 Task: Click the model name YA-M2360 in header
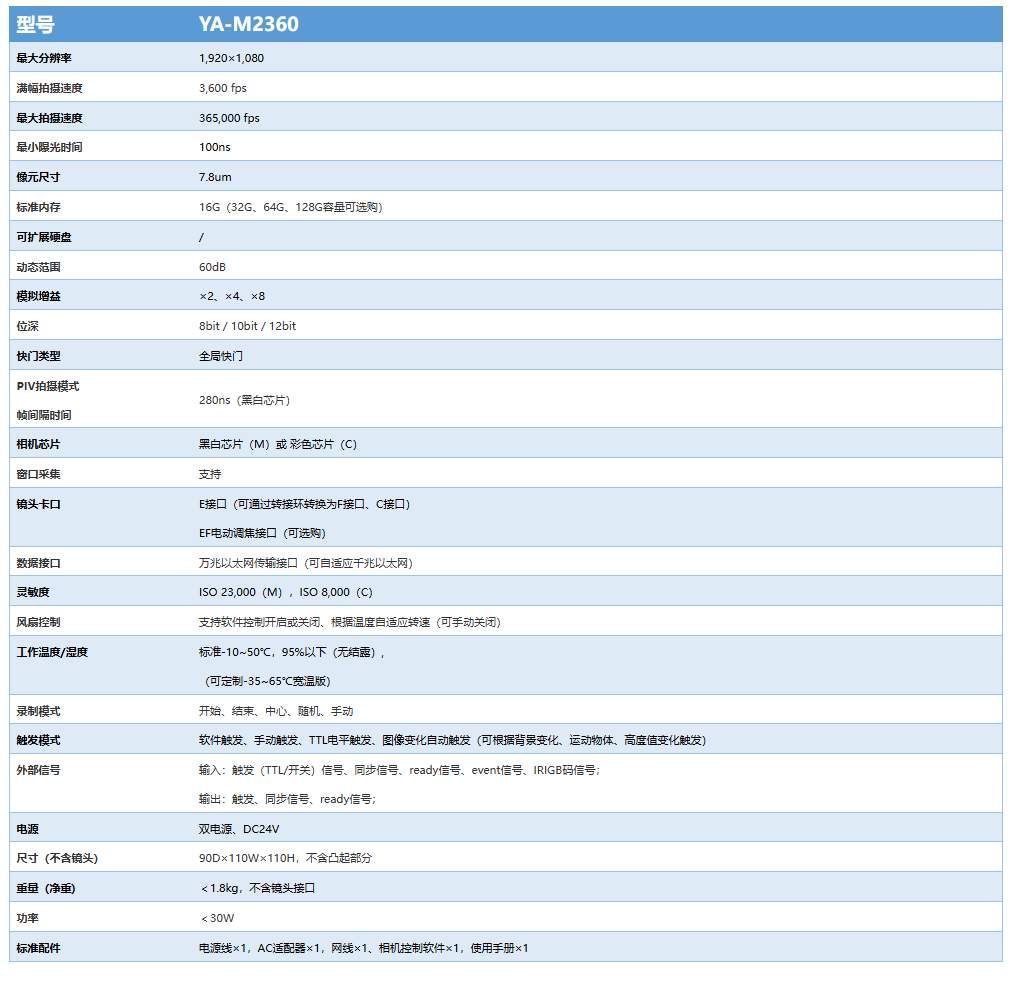pyautogui.click(x=248, y=24)
